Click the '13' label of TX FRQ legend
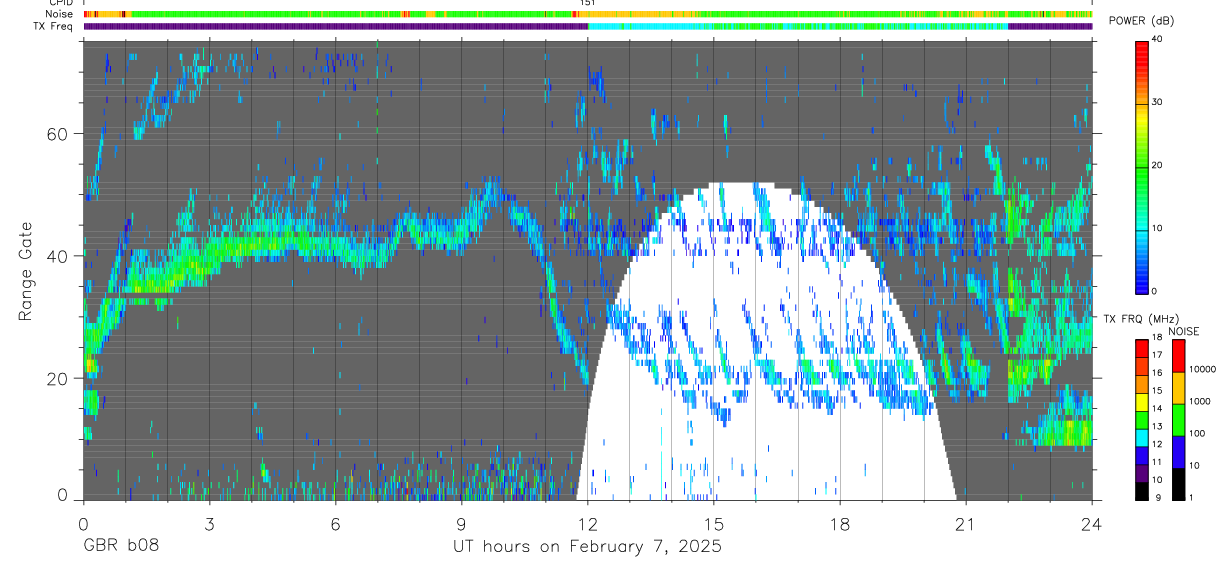 tap(1157, 426)
